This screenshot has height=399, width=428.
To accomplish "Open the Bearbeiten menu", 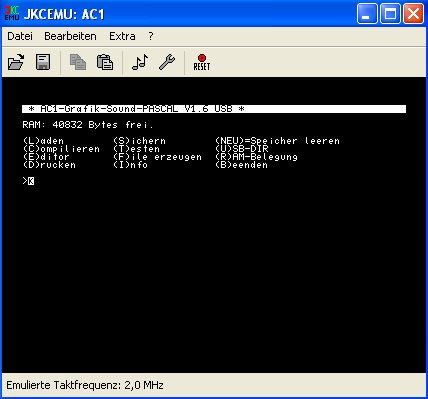I will tap(70, 36).
